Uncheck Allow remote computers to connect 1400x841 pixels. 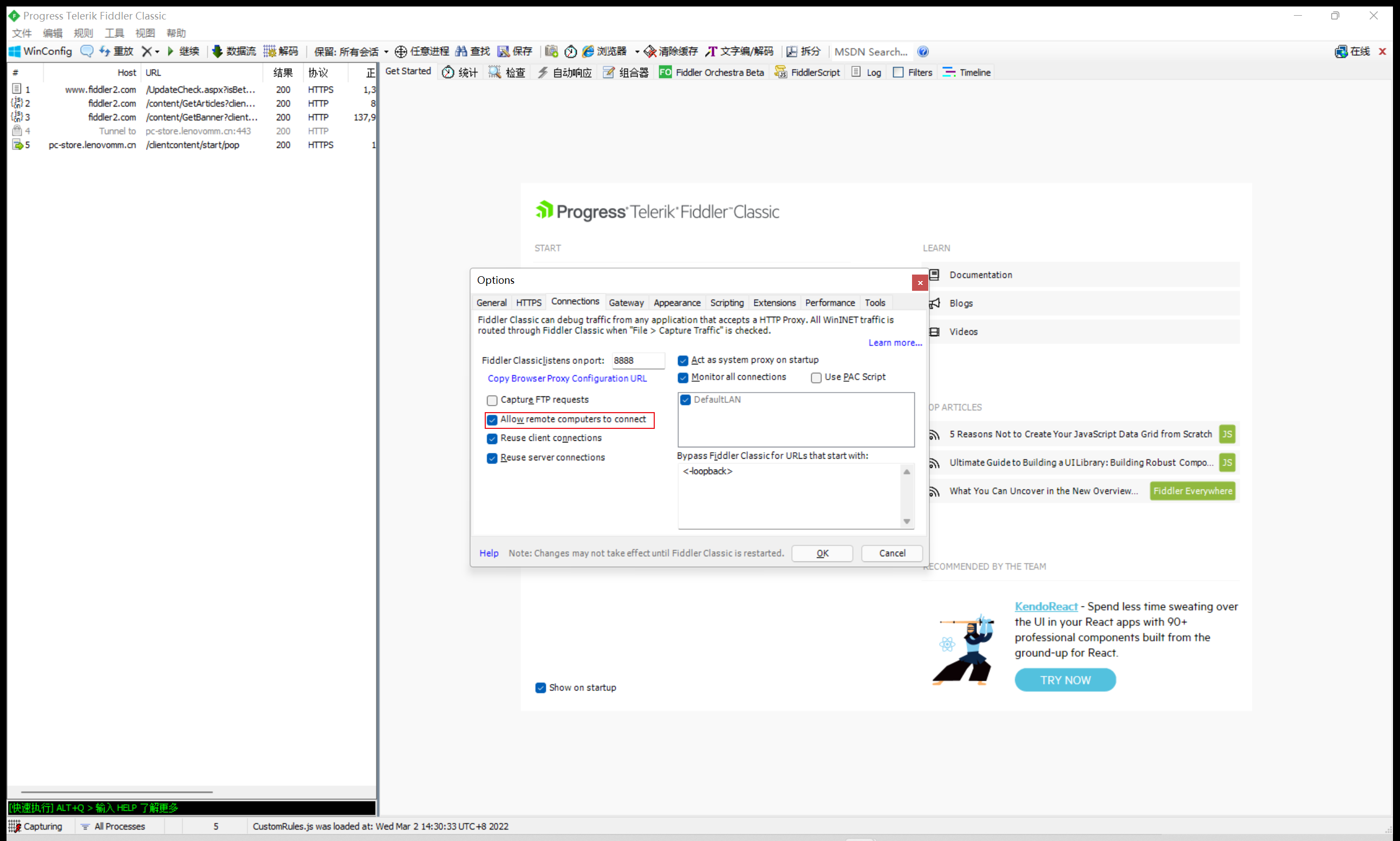pos(492,420)
